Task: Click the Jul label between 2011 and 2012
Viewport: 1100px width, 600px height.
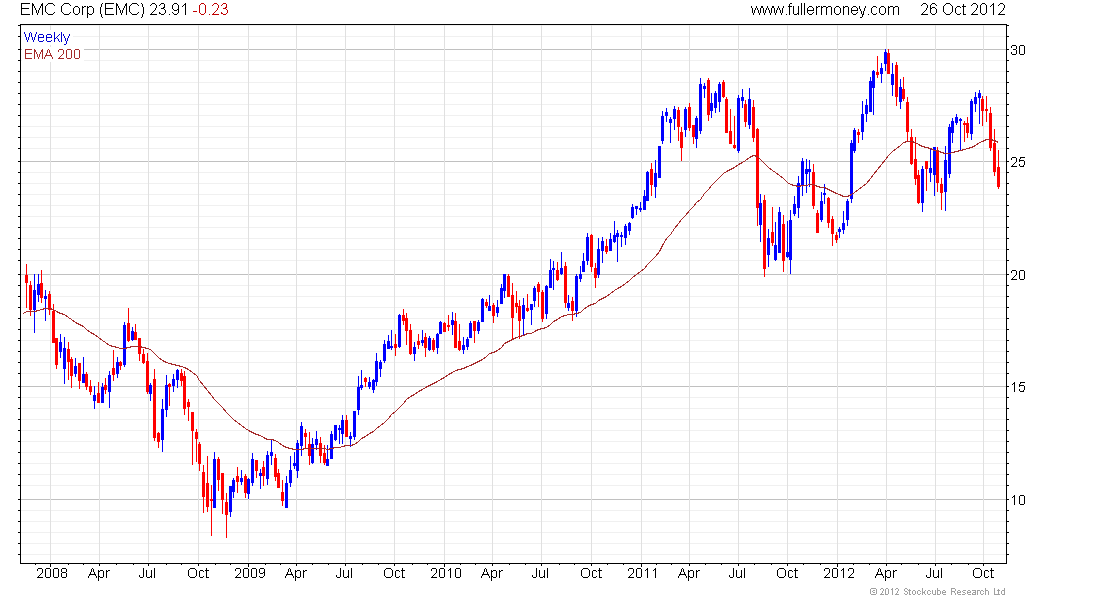Action: 737,573
